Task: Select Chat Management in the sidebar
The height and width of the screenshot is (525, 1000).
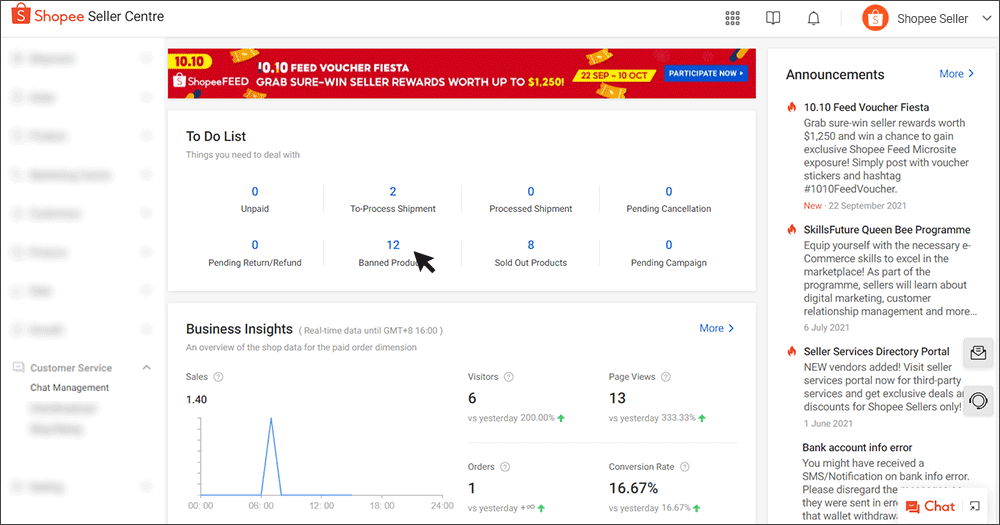Action: 69,388
